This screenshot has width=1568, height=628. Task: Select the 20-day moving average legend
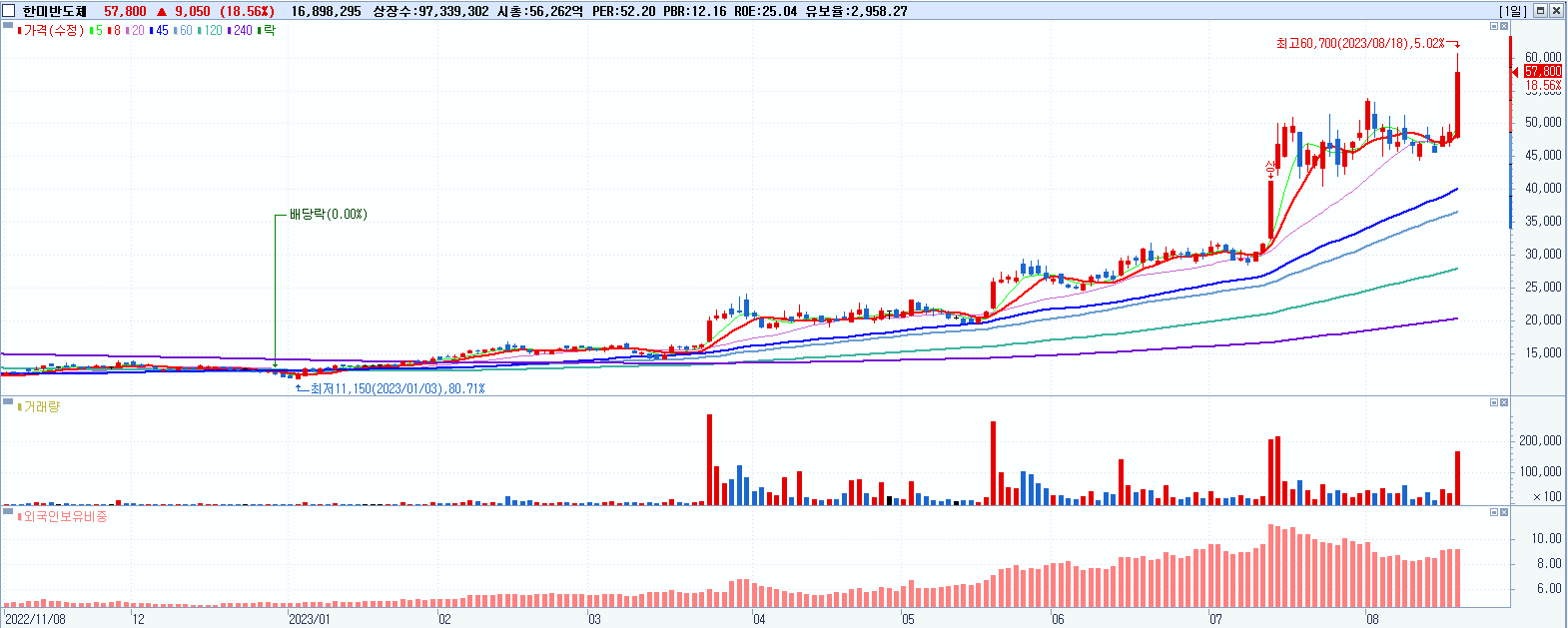135,31
